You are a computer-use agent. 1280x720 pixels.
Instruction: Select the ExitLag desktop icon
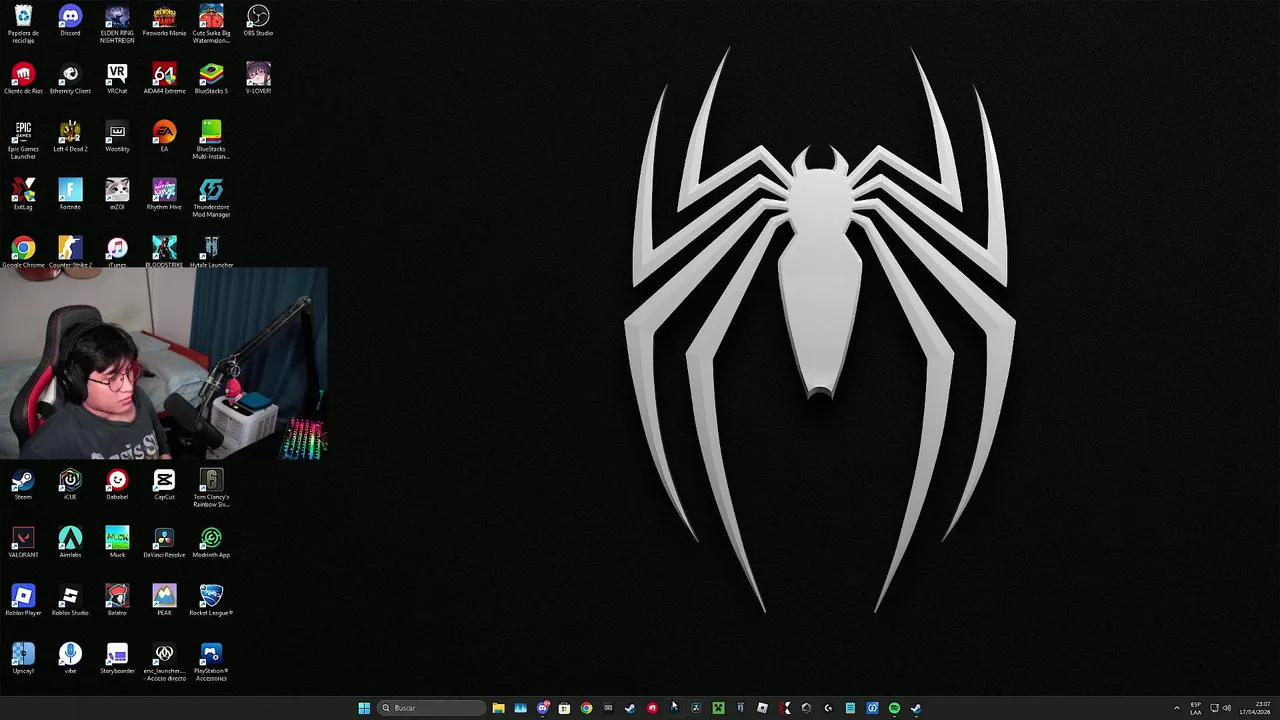(23, 195)
